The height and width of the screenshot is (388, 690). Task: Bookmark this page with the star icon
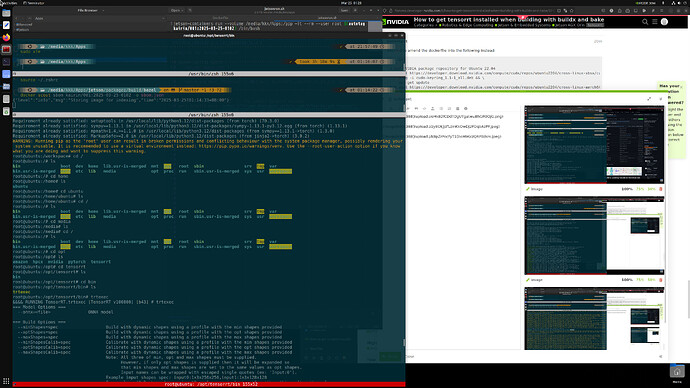pyautogui.click(x=572, y=11)
